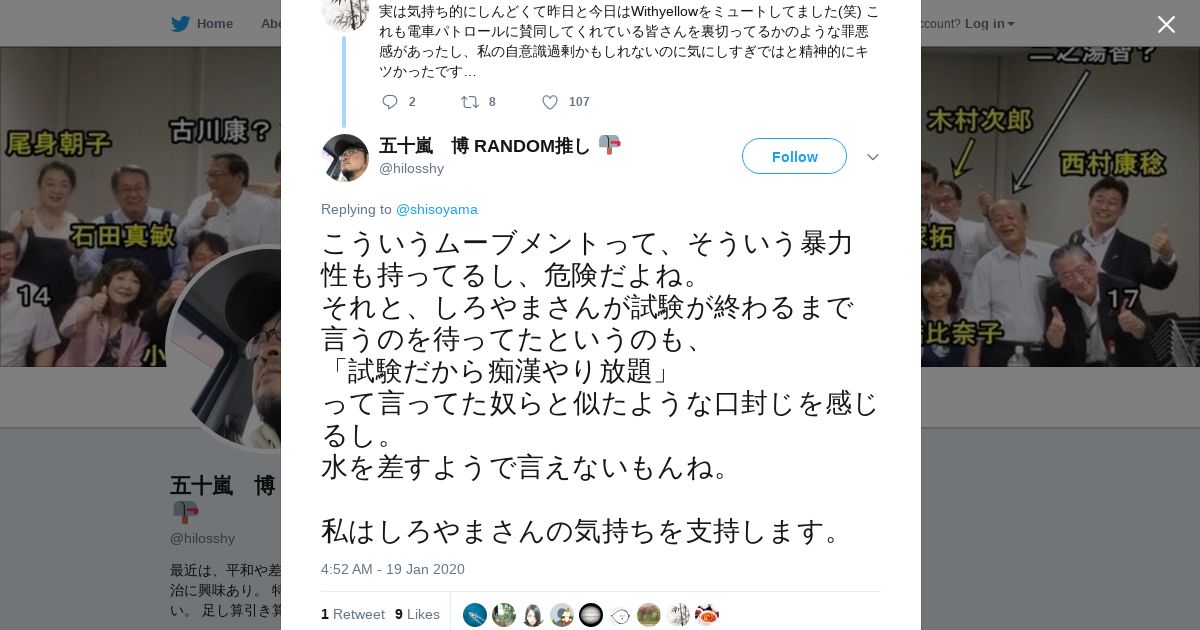
Task: Open the Log in dropdown
Action: (989, 23)
